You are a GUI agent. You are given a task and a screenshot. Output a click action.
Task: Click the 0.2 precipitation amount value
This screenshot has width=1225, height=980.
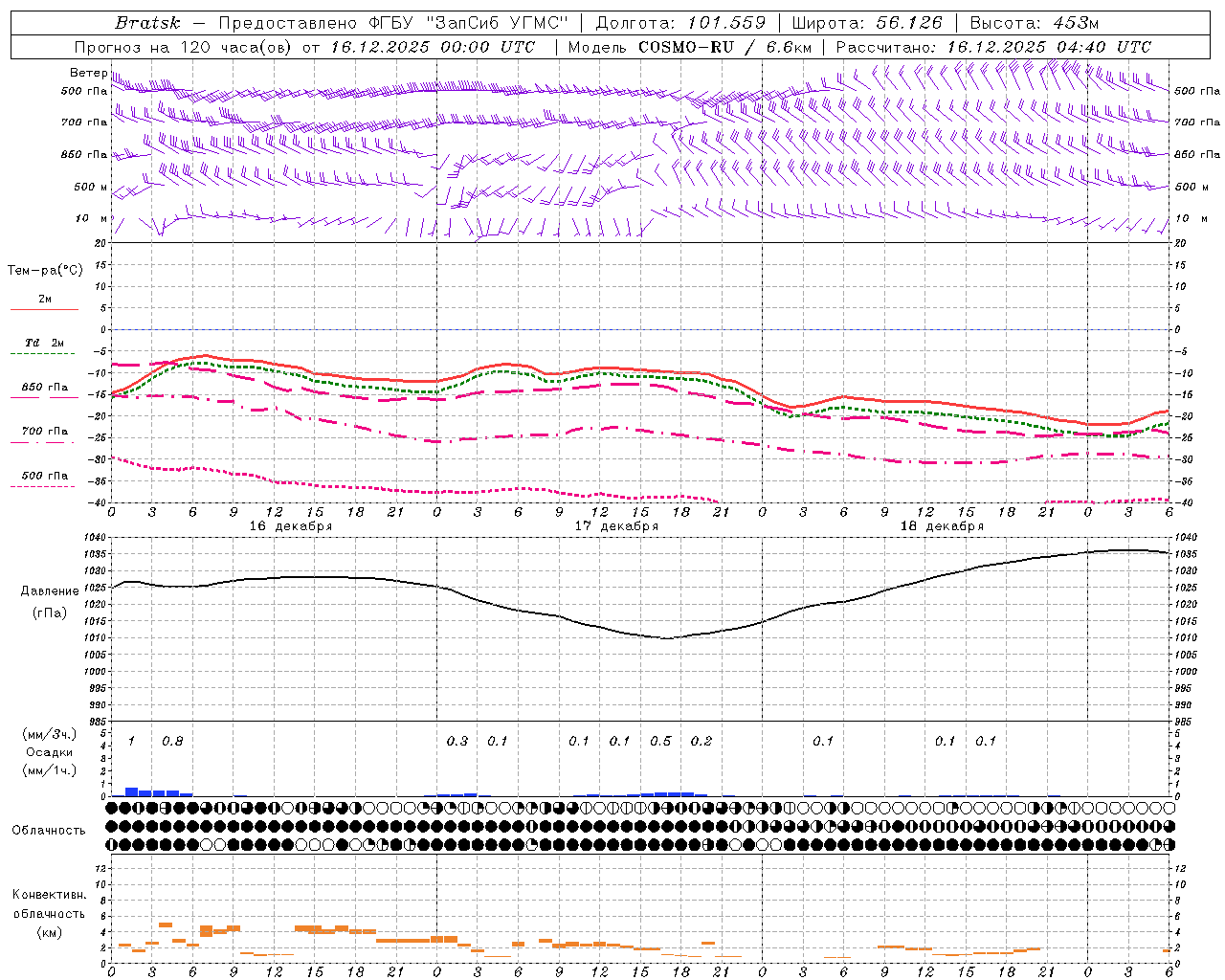click(x=702, y=741)
